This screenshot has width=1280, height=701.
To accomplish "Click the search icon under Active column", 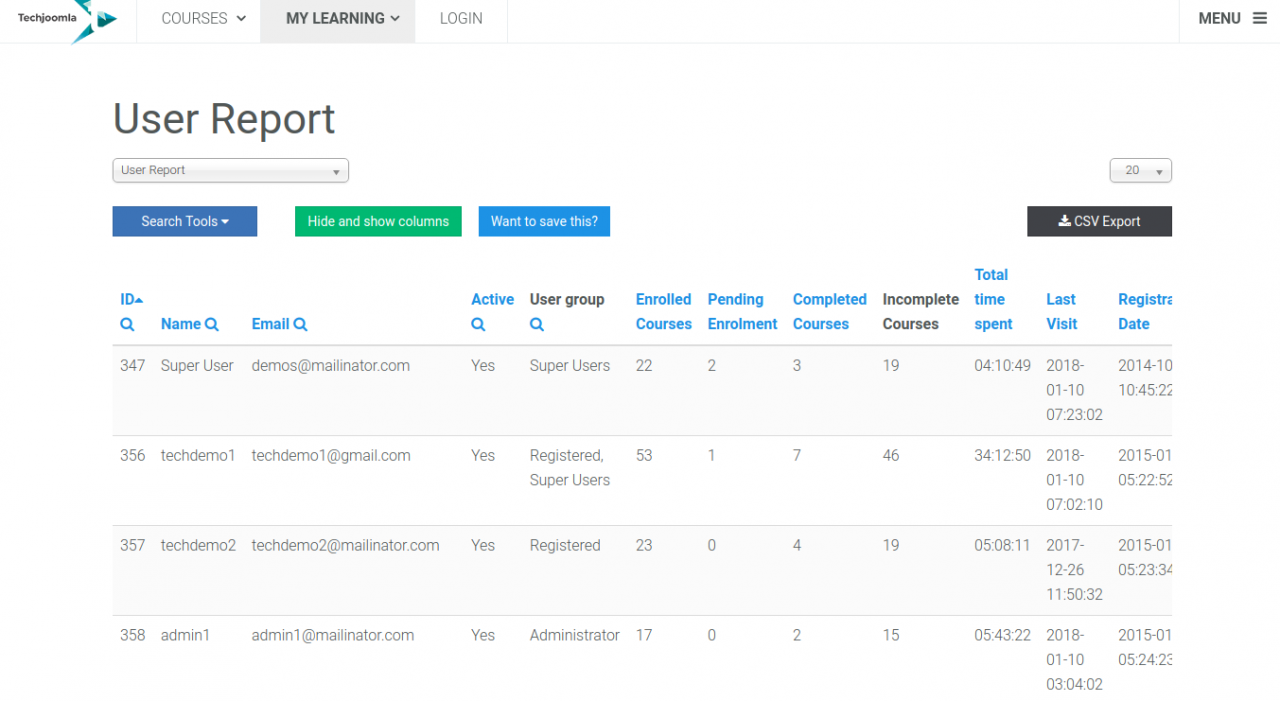I will [x=478, y=325].
